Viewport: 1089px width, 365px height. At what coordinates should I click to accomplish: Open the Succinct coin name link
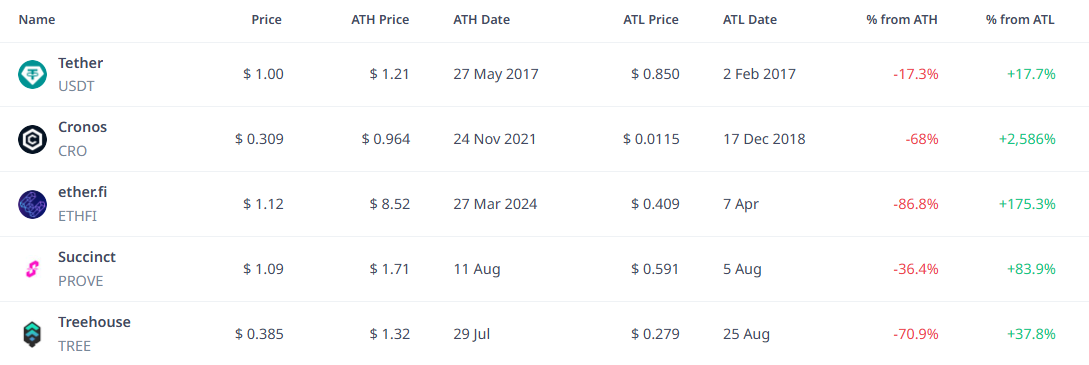[87, 257]
